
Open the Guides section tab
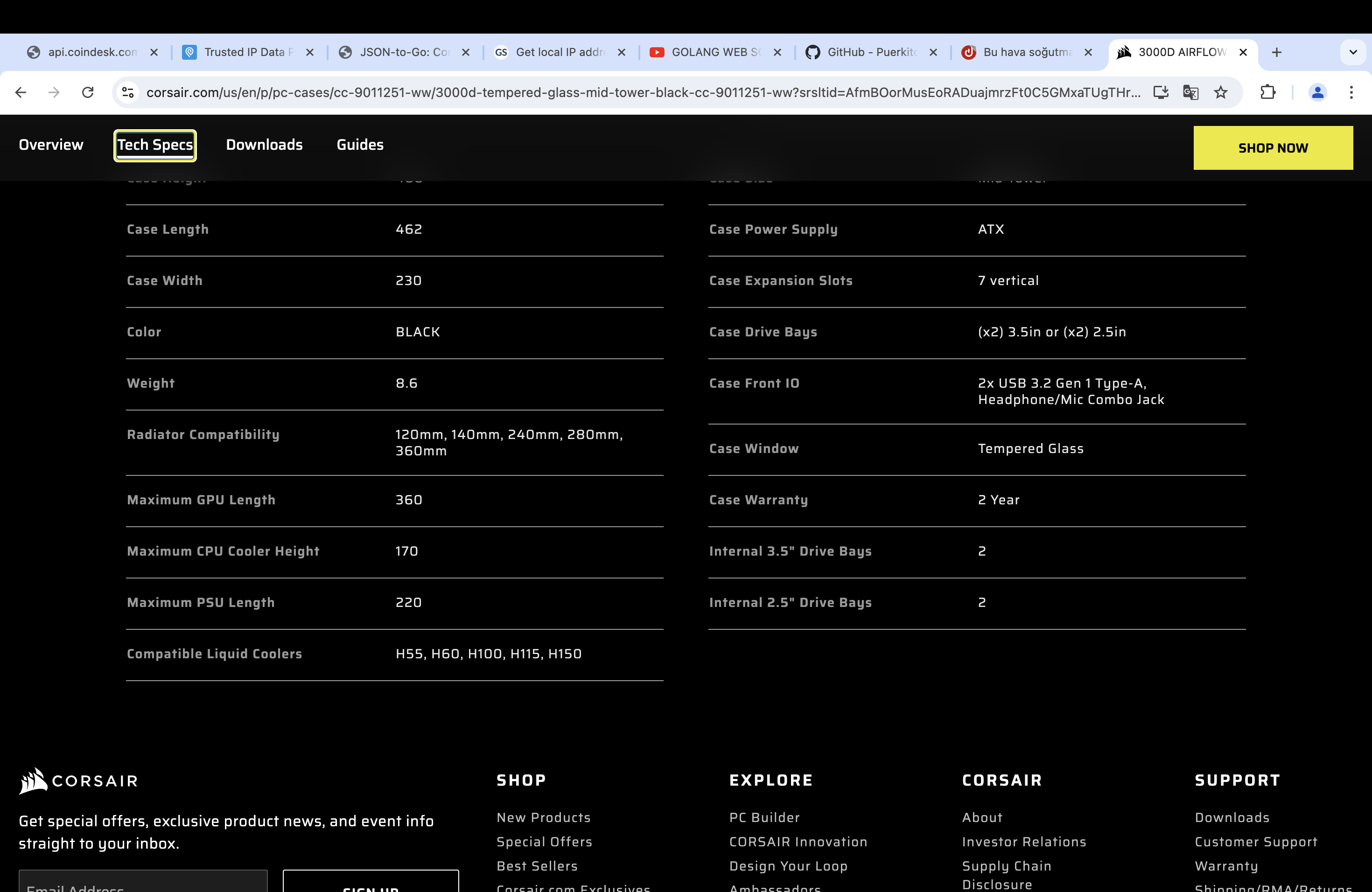(x=360, y=145)
